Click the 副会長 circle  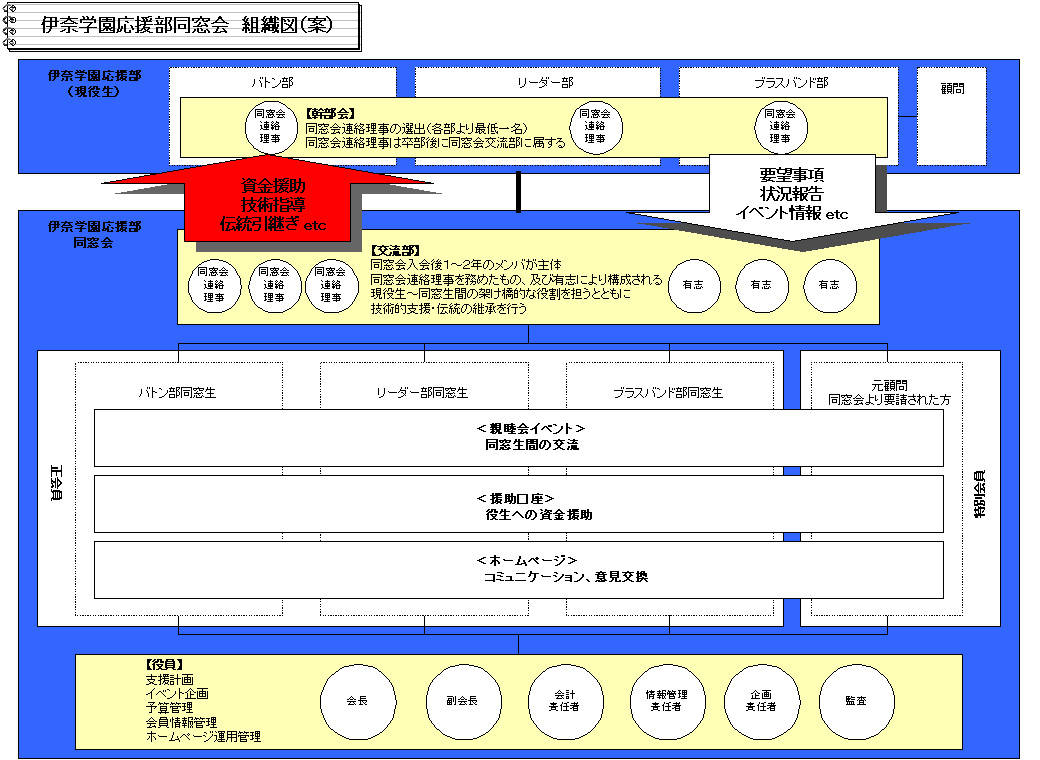(x=463, y=702)
